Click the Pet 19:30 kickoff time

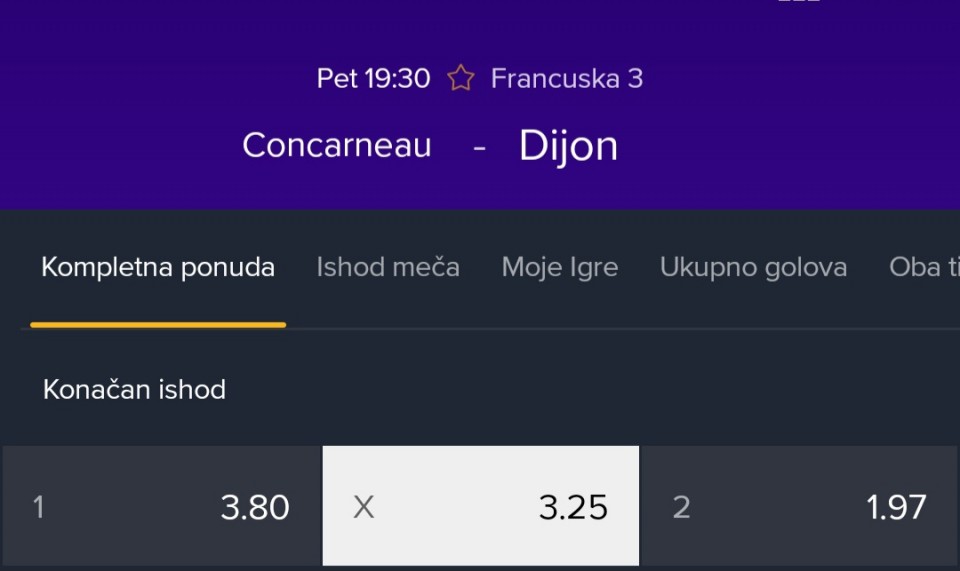pyautogui.click(x=373, y=78)
